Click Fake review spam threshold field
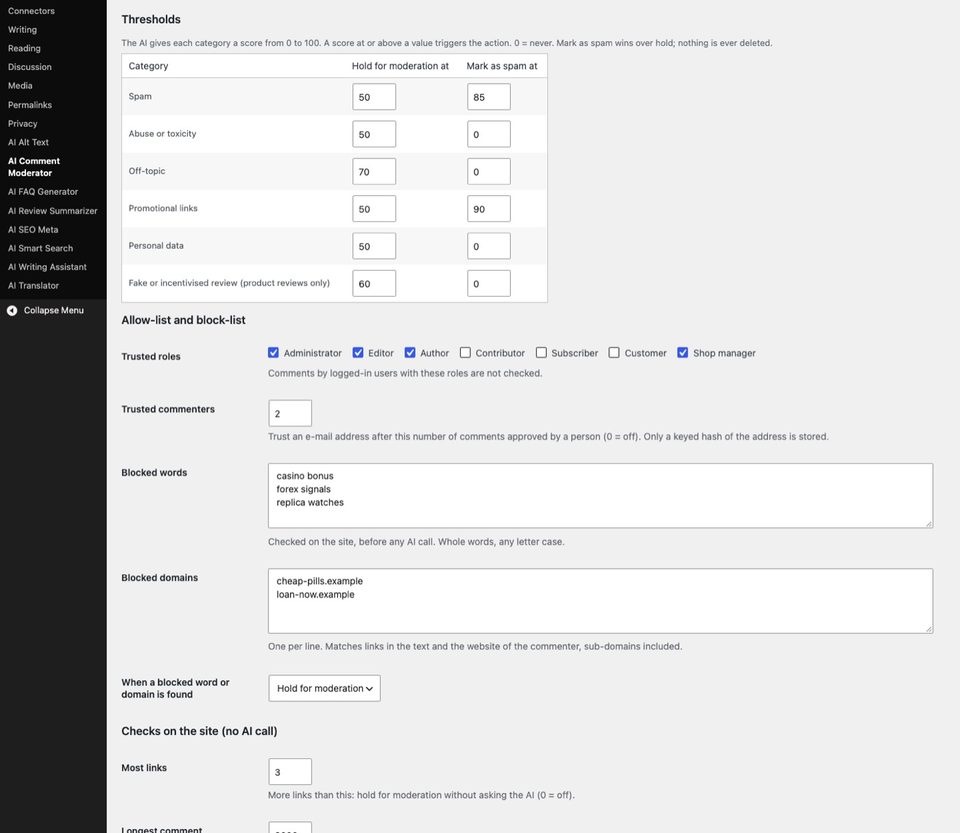The height and width of the screenshot is (833, 960). 489,284
